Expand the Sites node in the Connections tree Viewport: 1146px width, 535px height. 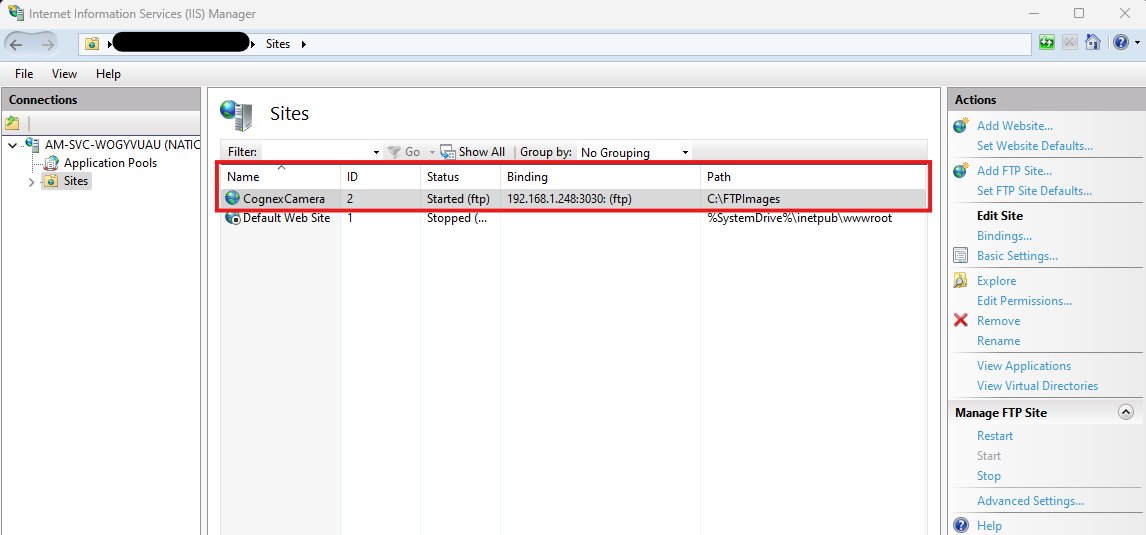click(31, 182)
